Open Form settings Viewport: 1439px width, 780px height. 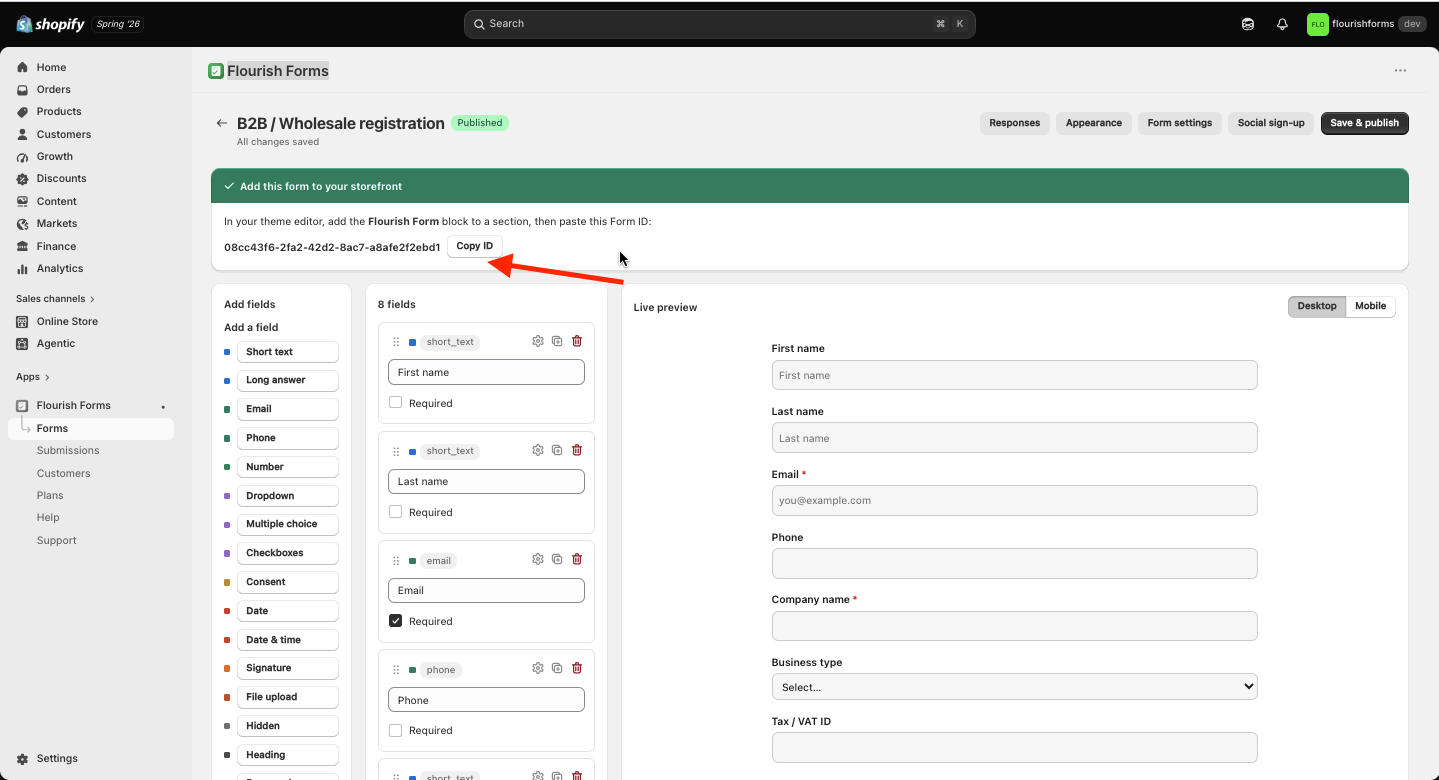pos(1179,123)
